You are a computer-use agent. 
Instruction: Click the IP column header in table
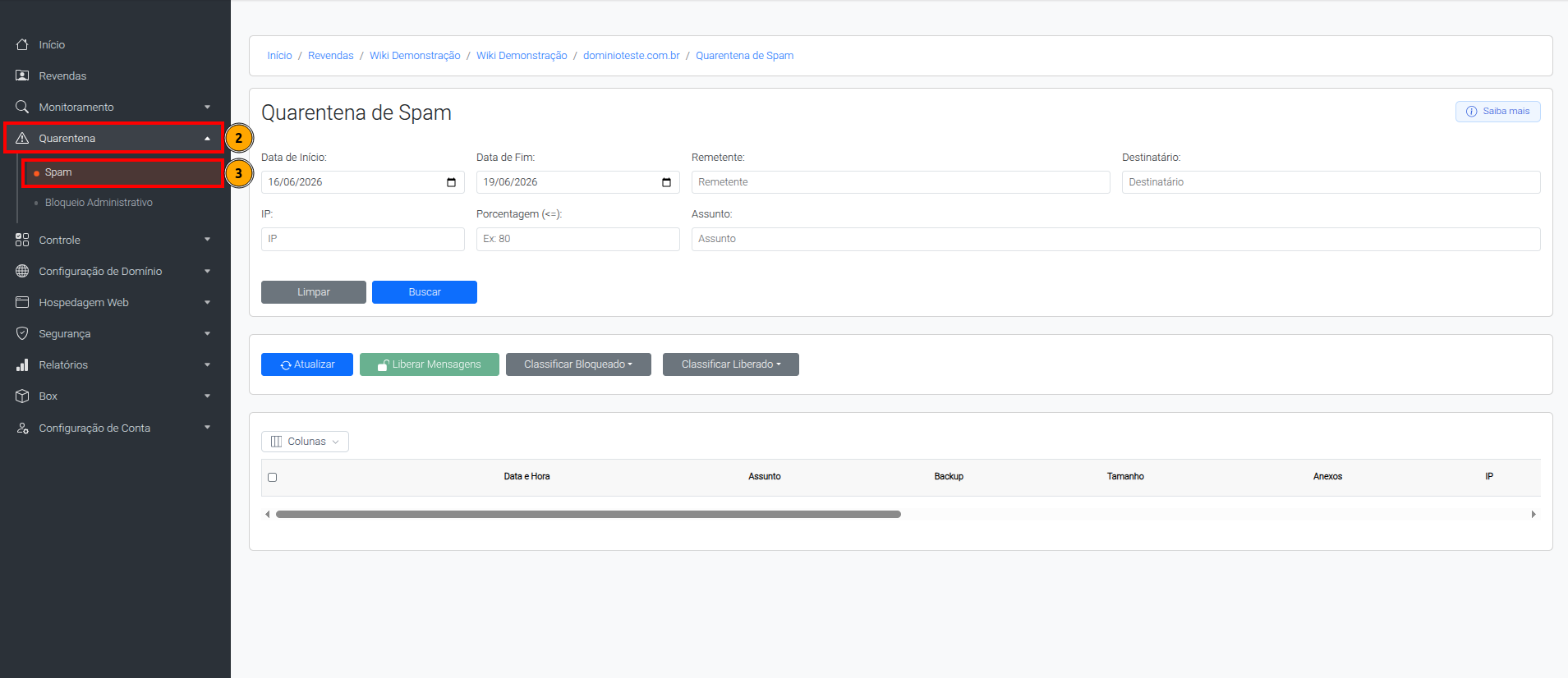(x=1489, y=477)
